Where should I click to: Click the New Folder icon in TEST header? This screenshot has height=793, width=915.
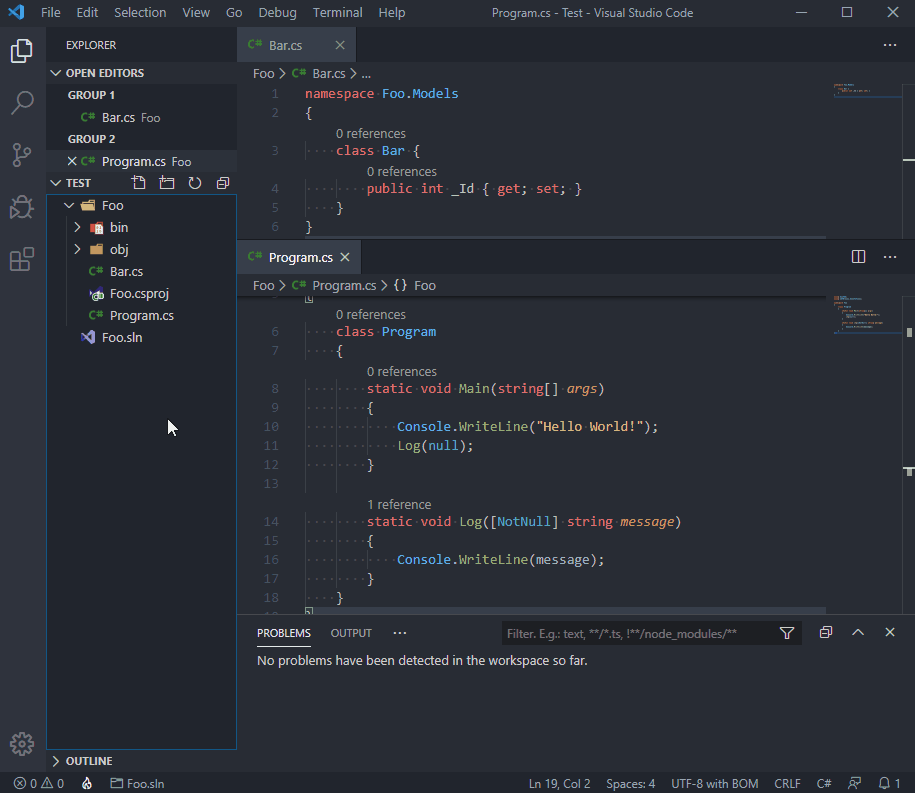pos(167,183)
